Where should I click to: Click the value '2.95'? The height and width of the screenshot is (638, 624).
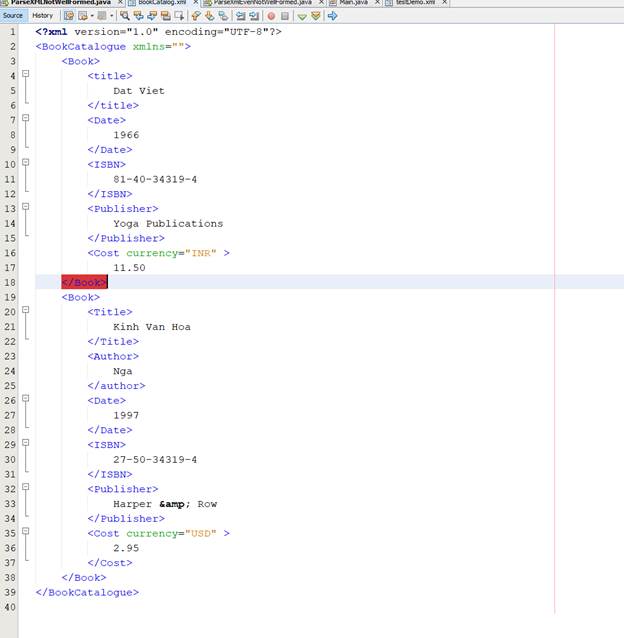click(x=126, y=548)
